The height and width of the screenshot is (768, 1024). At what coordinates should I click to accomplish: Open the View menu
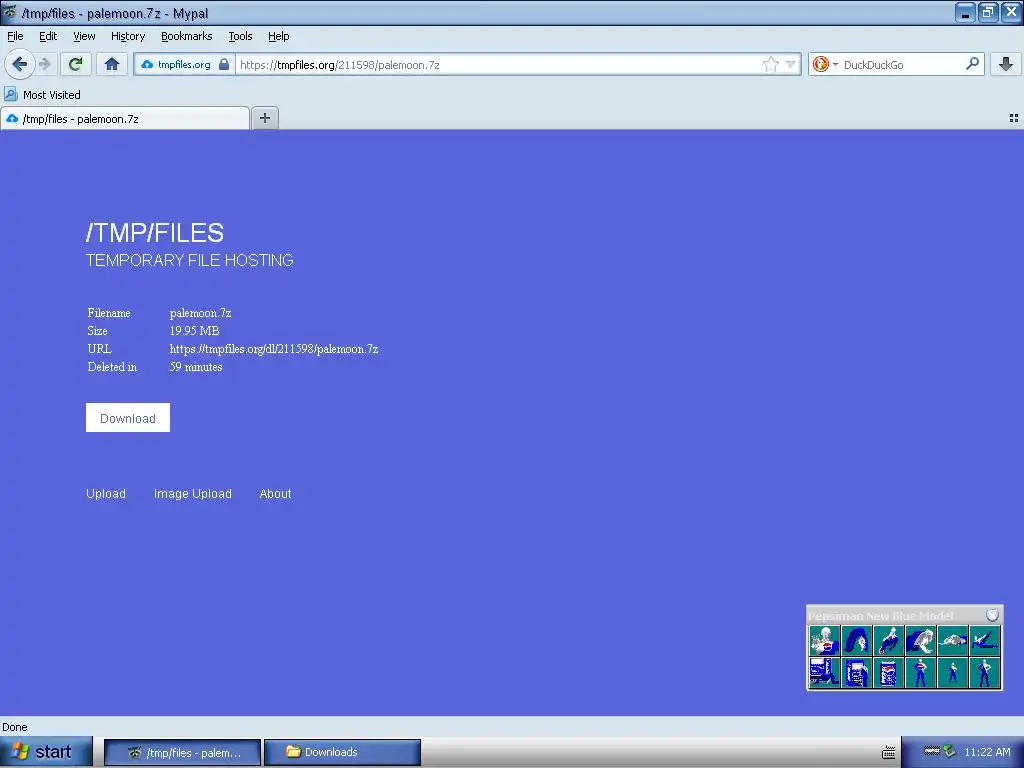pyautogui.click(x=84, y=37)
